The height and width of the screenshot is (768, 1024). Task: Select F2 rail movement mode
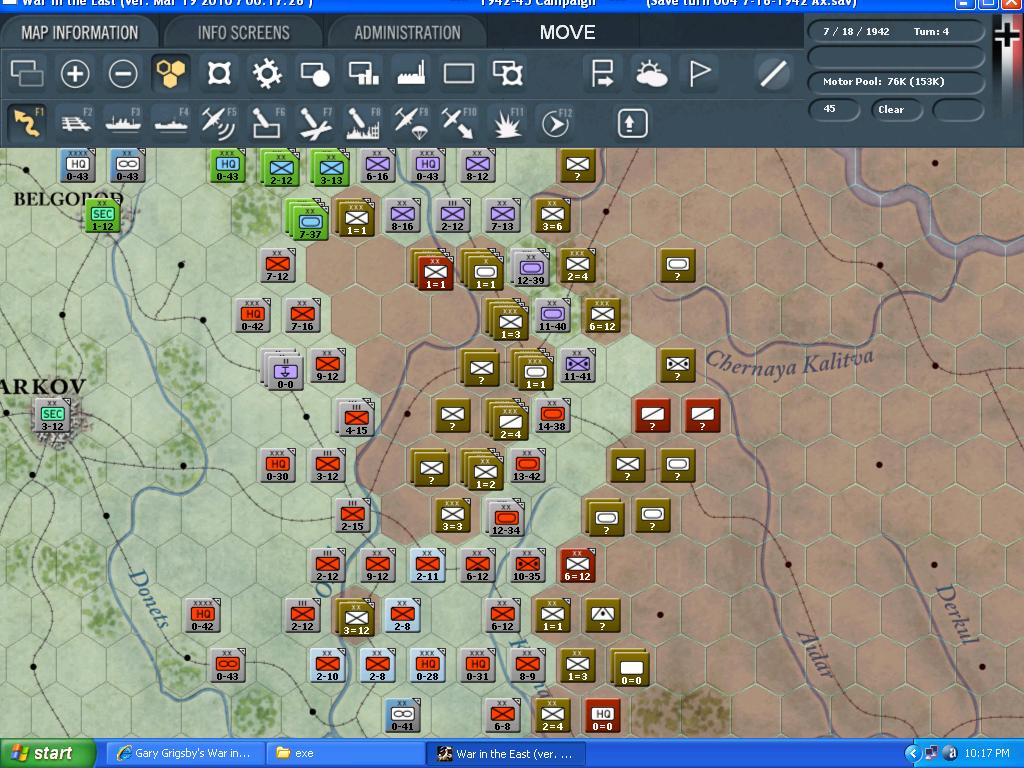76,123
